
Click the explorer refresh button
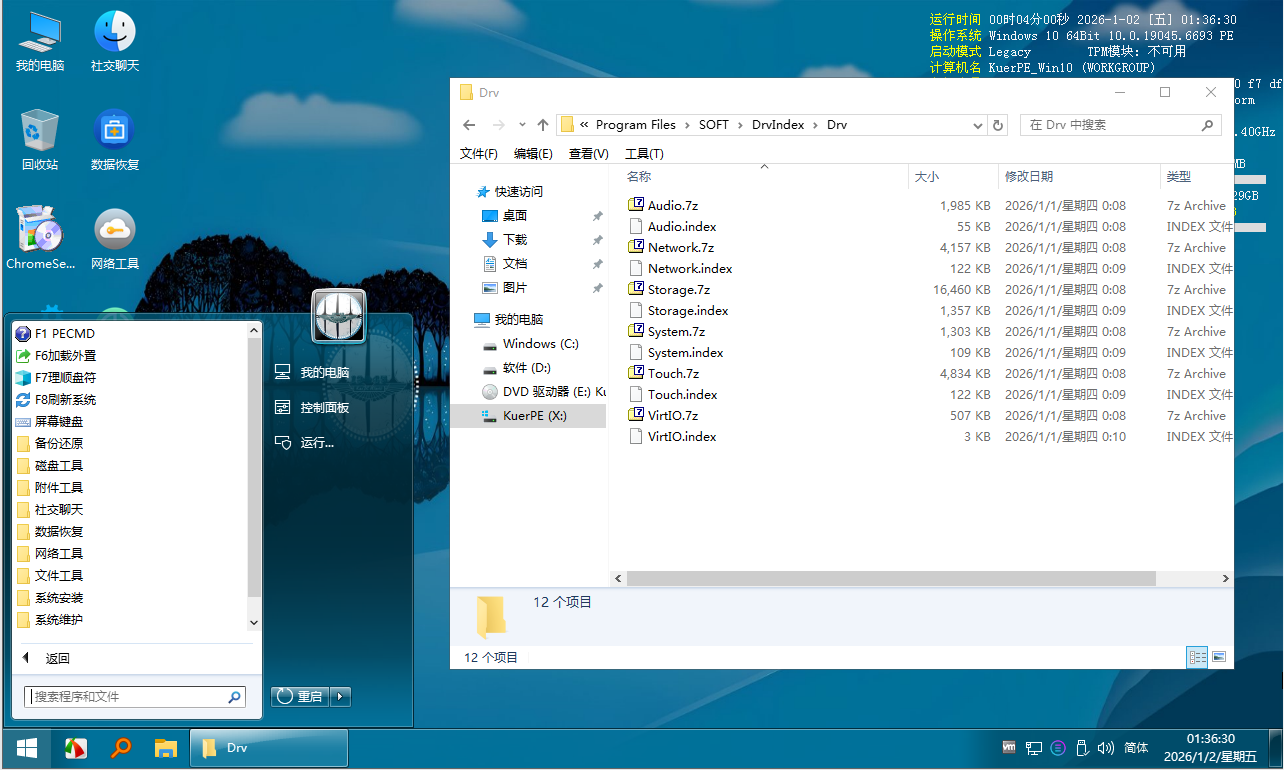[997, 125]
